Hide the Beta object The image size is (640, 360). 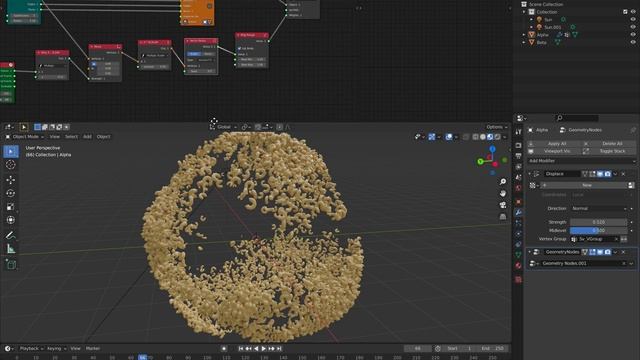click(x=633, y=42)
